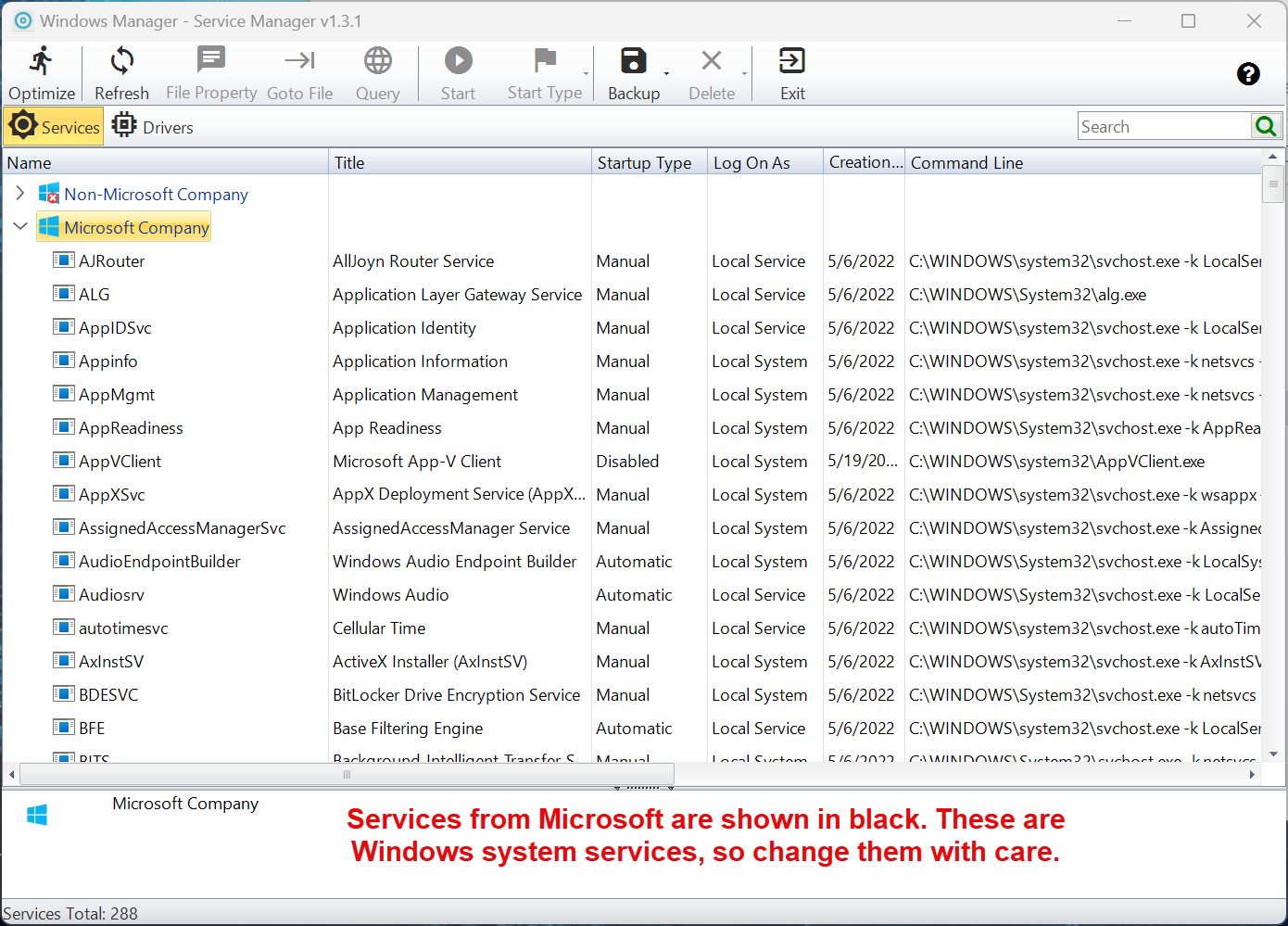
Task: Sort by the Log On As column header
Action: point(765,162)
